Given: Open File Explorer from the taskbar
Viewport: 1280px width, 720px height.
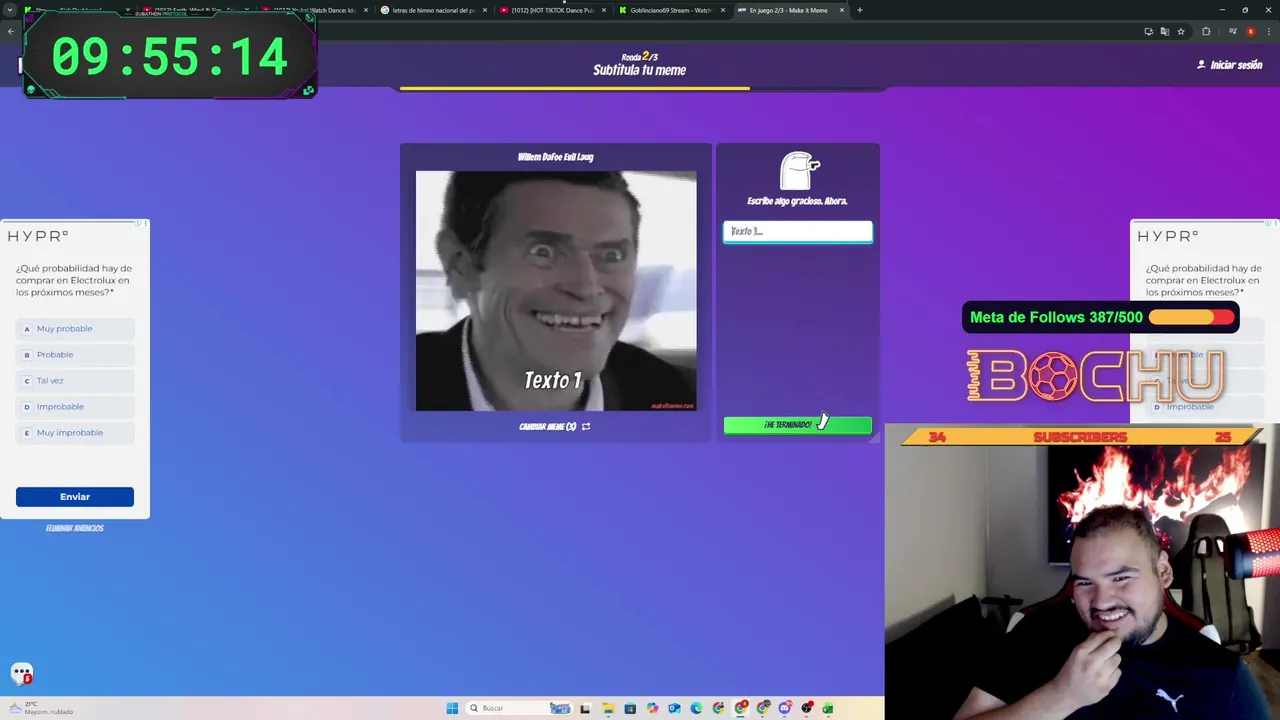Looking at the screenshot, I should click(608, 708).
